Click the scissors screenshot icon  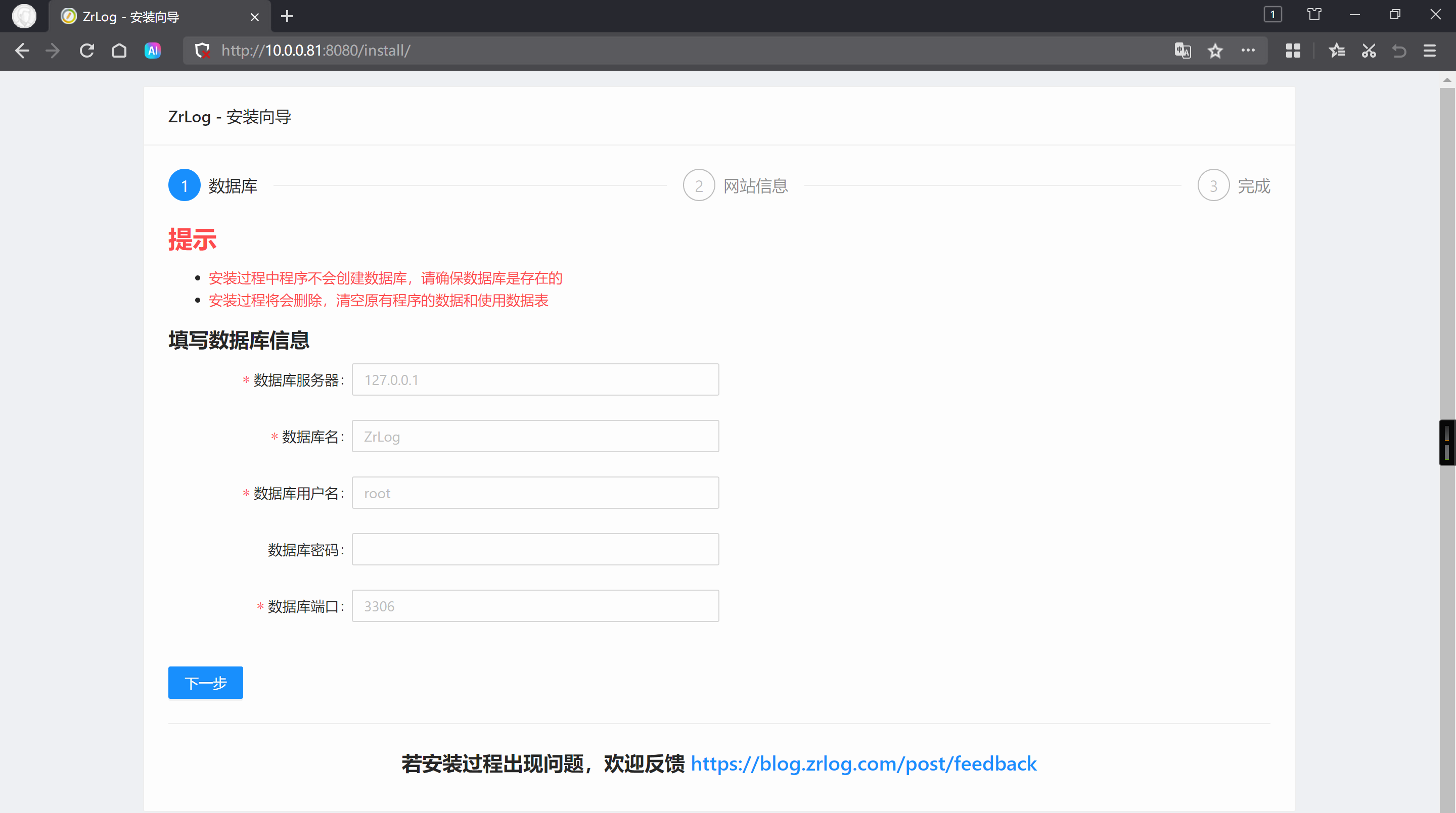pos(1369,51)
